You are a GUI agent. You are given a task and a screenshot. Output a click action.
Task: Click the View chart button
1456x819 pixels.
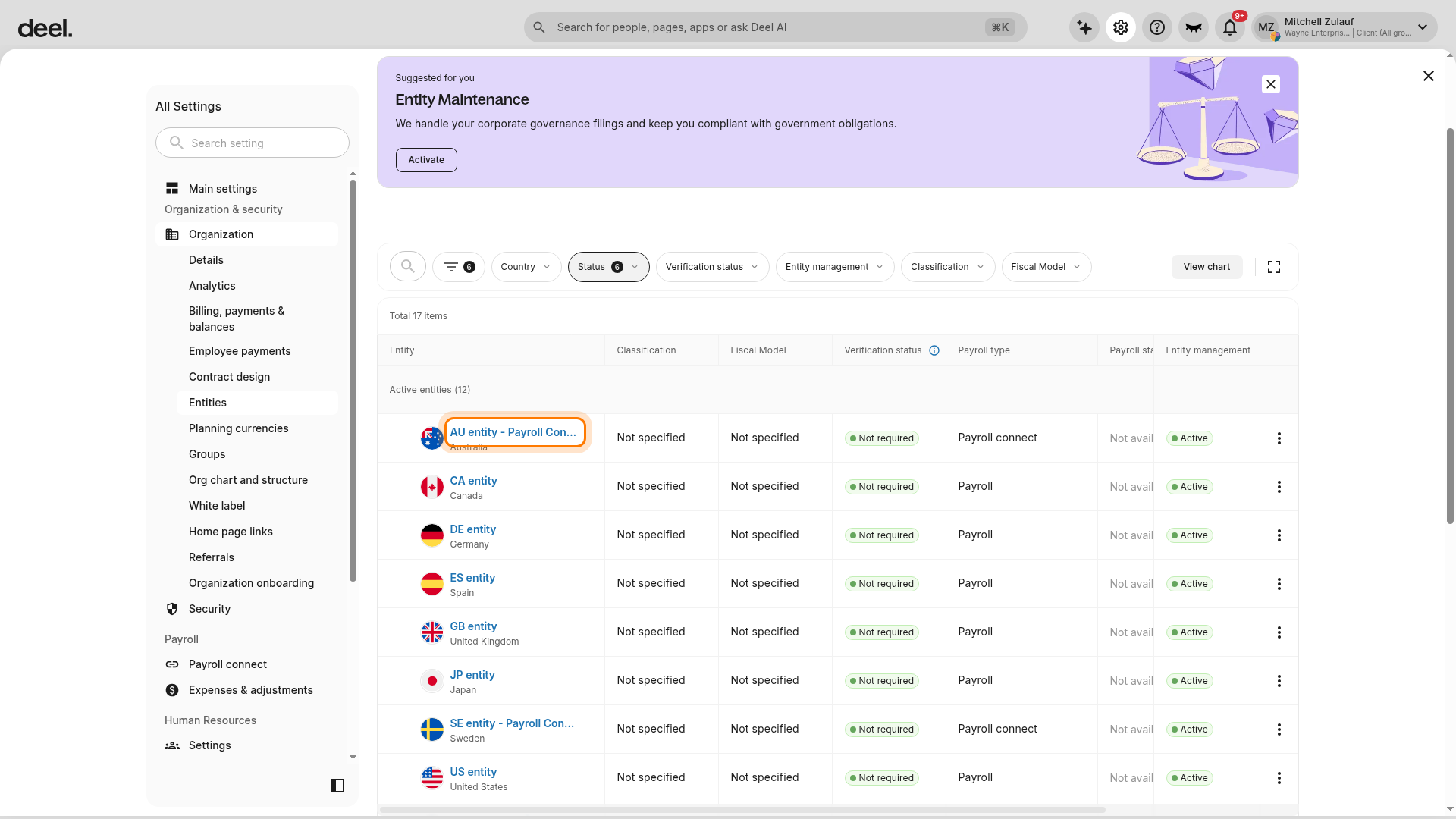tap(1207, 267)
